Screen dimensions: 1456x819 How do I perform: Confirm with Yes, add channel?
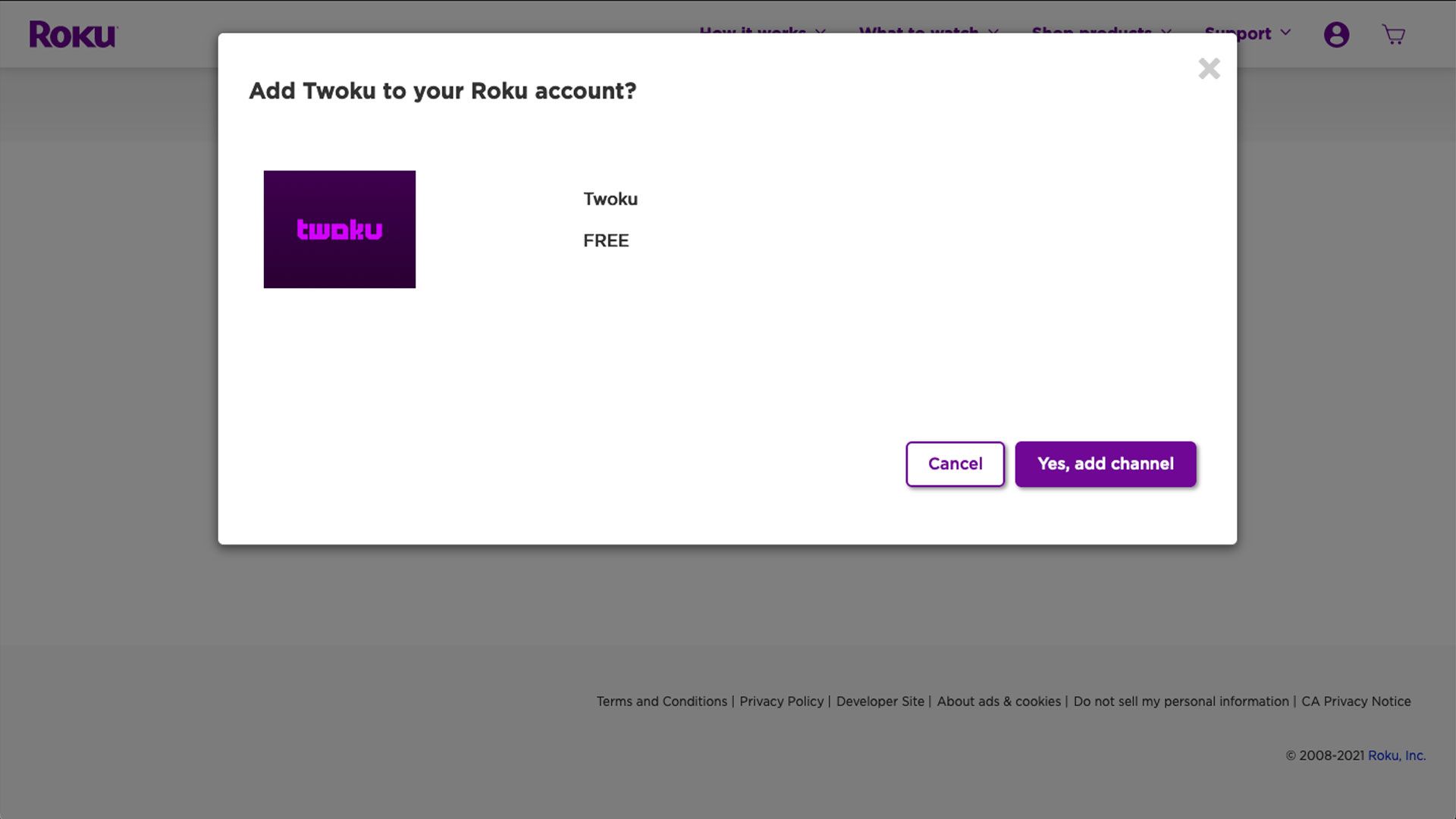(x=1106, y=464)
